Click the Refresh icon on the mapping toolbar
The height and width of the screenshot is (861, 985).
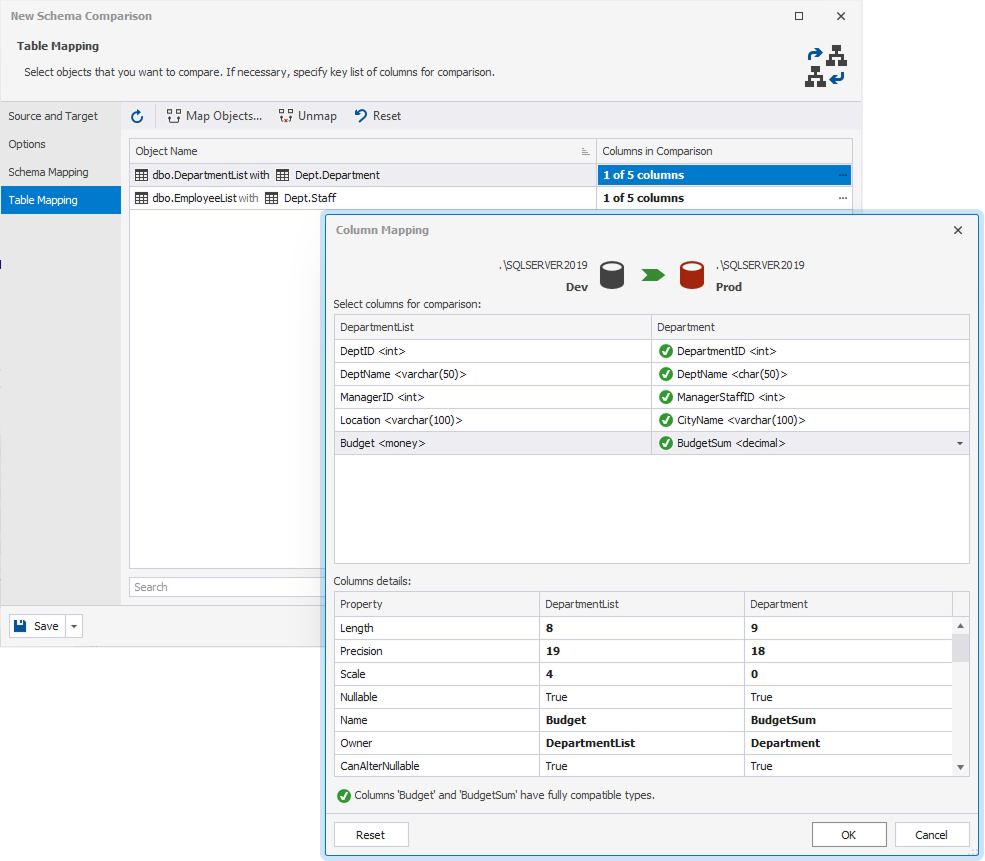(x=137, y=116)
